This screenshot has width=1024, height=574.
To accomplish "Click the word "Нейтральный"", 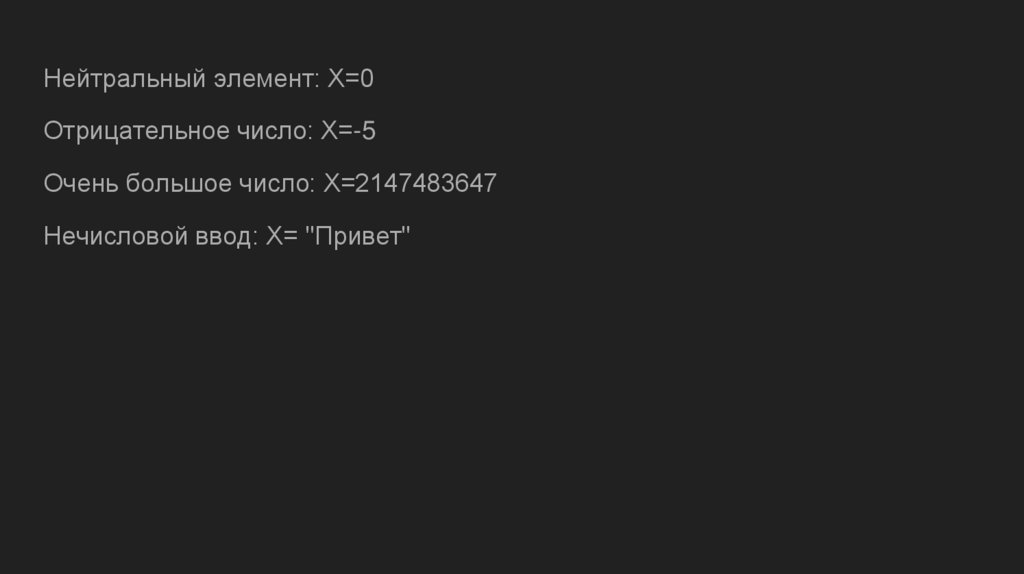I will pyautogui.click(x=124, y=79).
